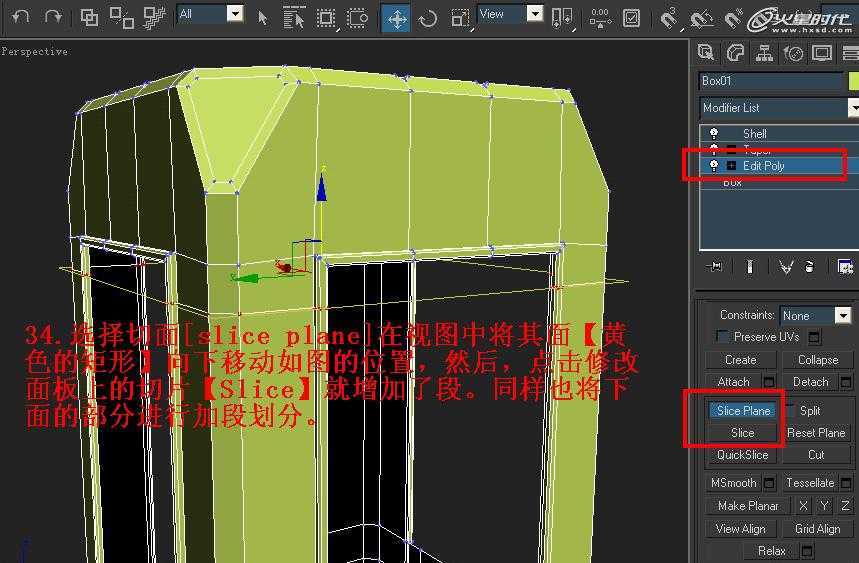Toggle Angle Snap magnet icon
Image resolution: width=859 pixels, height=563 pixels.
tap(701, 19)
